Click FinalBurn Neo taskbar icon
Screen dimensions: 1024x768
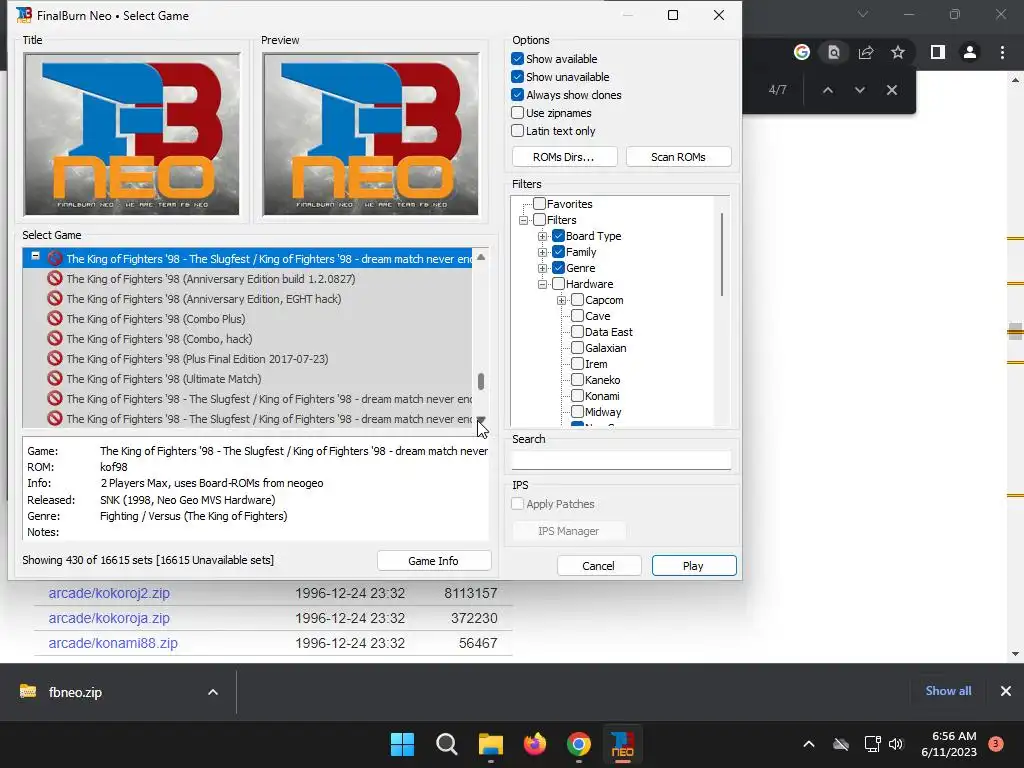coord(622,744)
